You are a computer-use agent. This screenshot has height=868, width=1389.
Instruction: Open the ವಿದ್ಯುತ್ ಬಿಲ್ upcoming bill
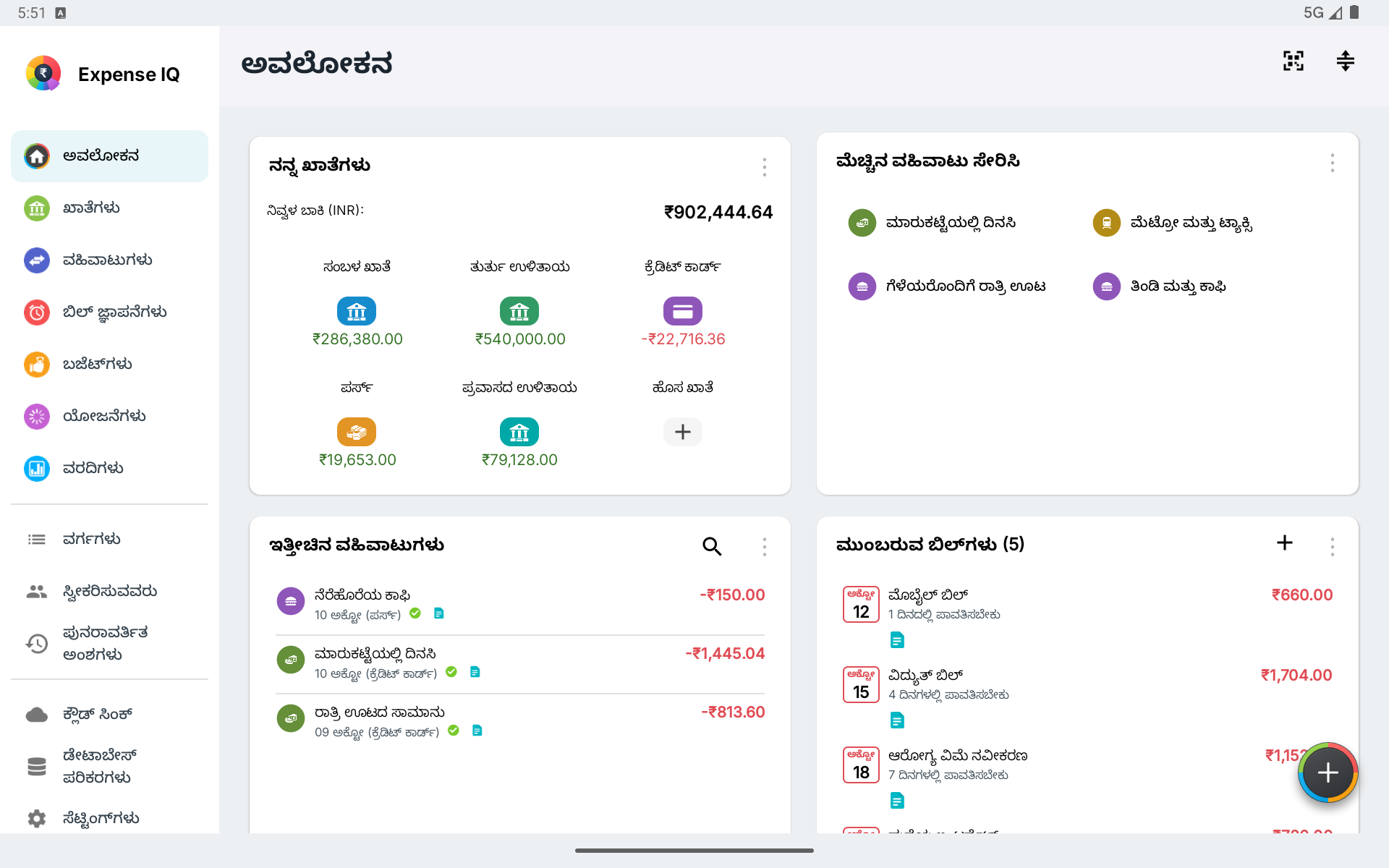point(1087,697)
